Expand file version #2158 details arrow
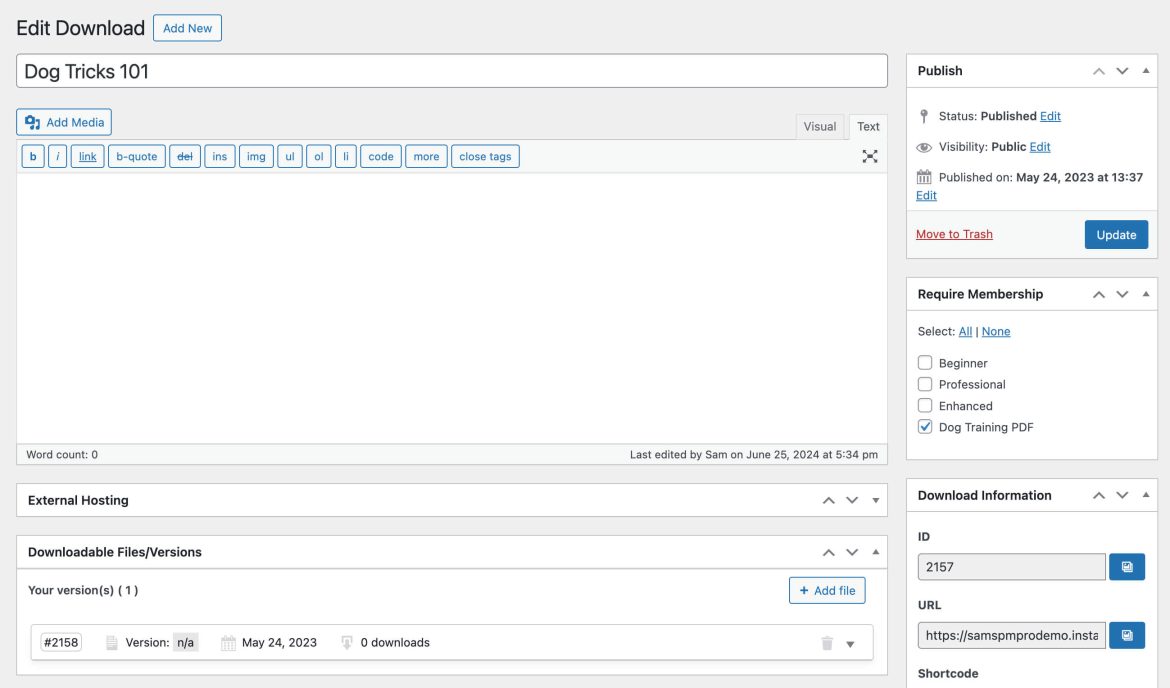 (x=851, y=644)
